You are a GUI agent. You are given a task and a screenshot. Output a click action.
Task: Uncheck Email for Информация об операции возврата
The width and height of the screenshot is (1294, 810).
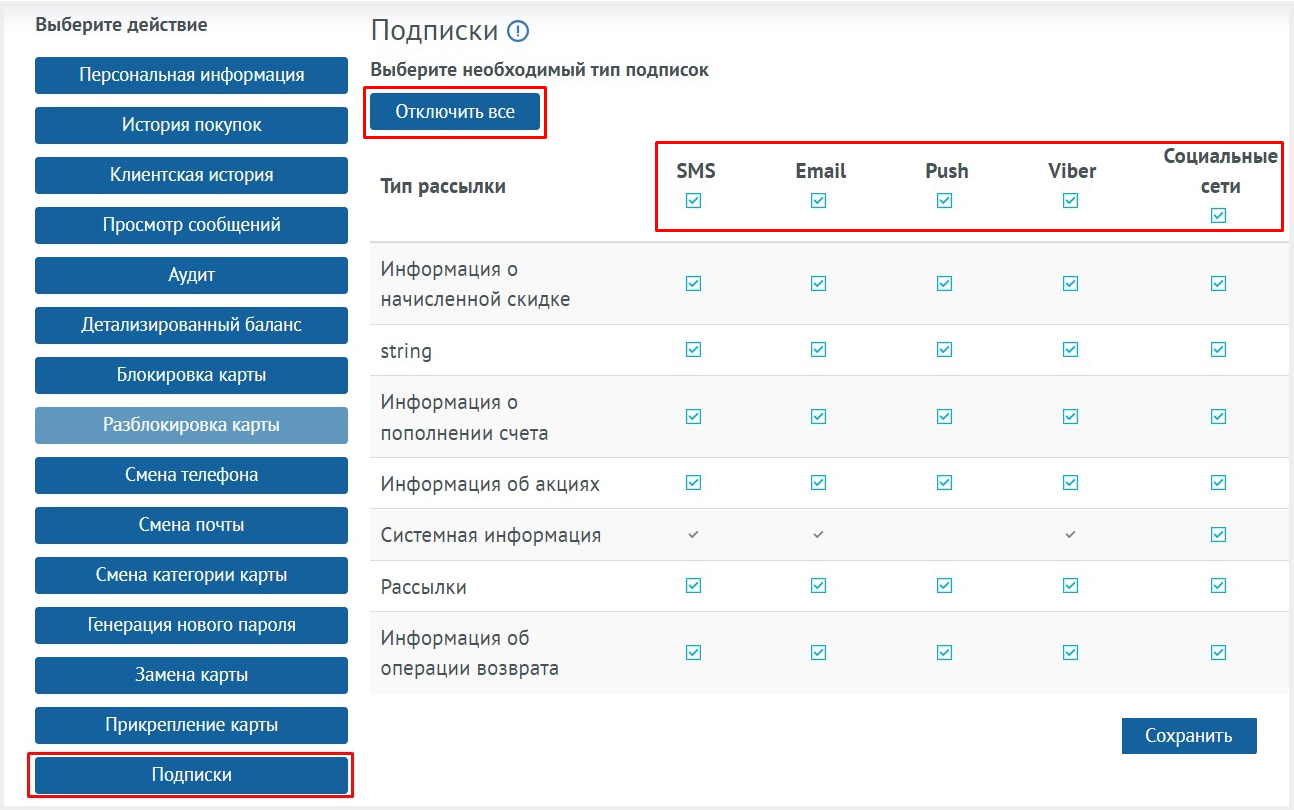click(819, 652)
